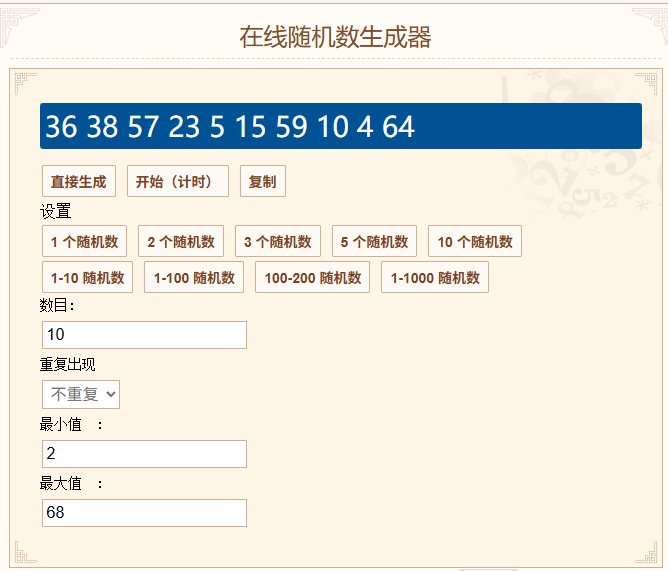Open the 重复出现 dropdown showing 不重复
Screen dimensions: 668x571
point(81,395)
